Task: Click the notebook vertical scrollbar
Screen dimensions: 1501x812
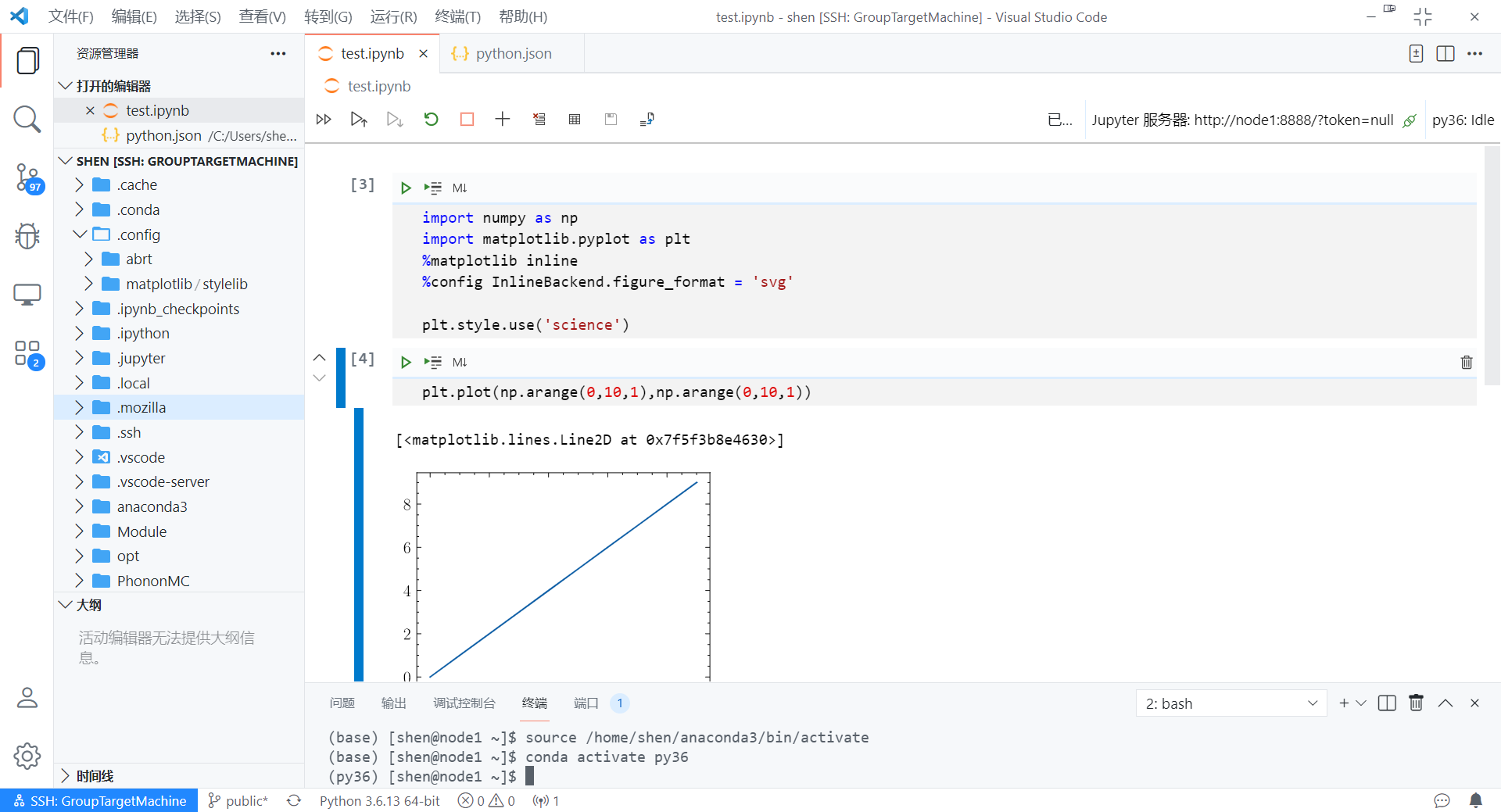Action: pyautogui.click(x=1492, y=266)
